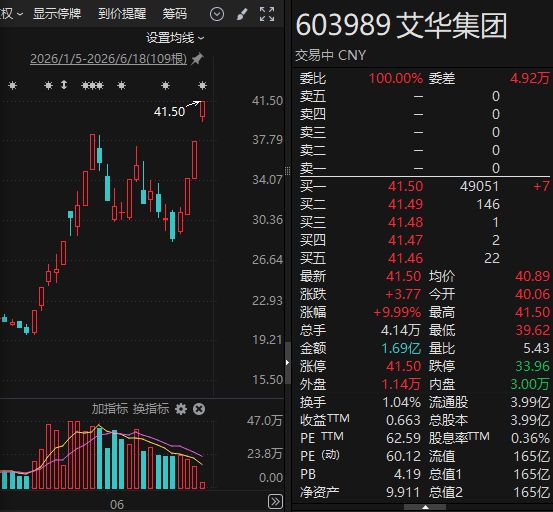
Task: Toggle 筹码 chip distribution view
Action: click(174, 14)
